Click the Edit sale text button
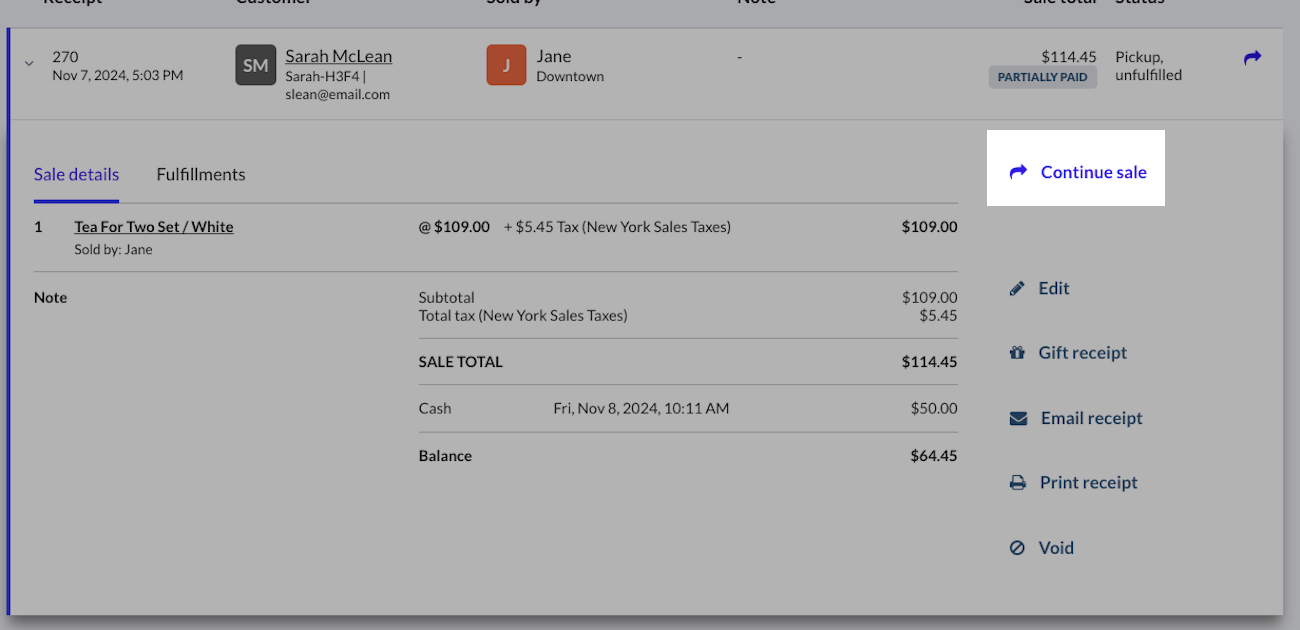This screenshot has width=1300, height=630. [1054, 288]
